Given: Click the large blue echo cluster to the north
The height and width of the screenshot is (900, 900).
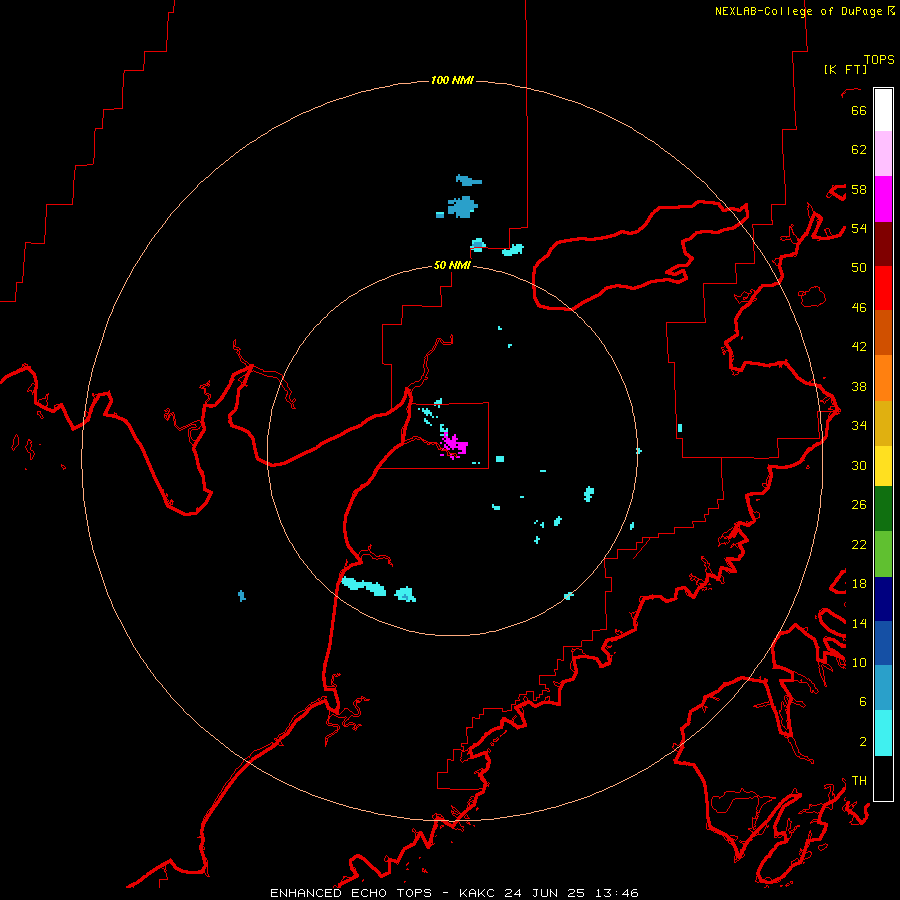Looking at the screenshot, I should tap(462, 207).
